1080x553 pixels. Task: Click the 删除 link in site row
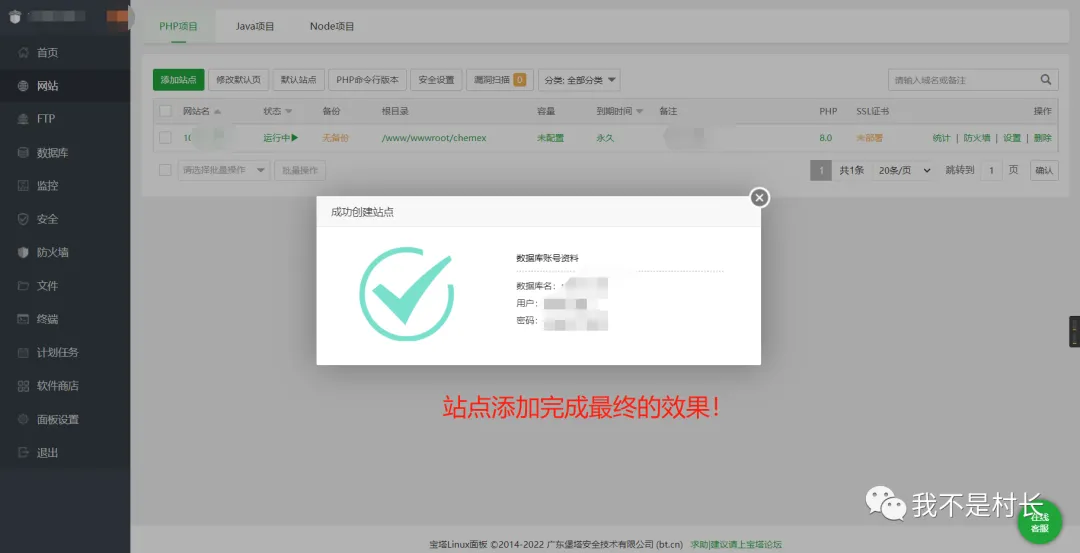tap(1042, 138)
